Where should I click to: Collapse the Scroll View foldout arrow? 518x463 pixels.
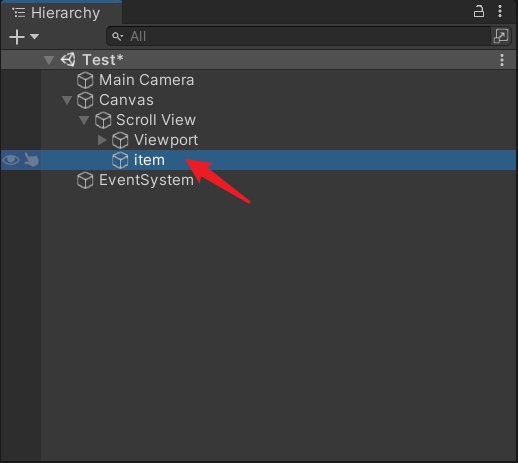point(84,120)
